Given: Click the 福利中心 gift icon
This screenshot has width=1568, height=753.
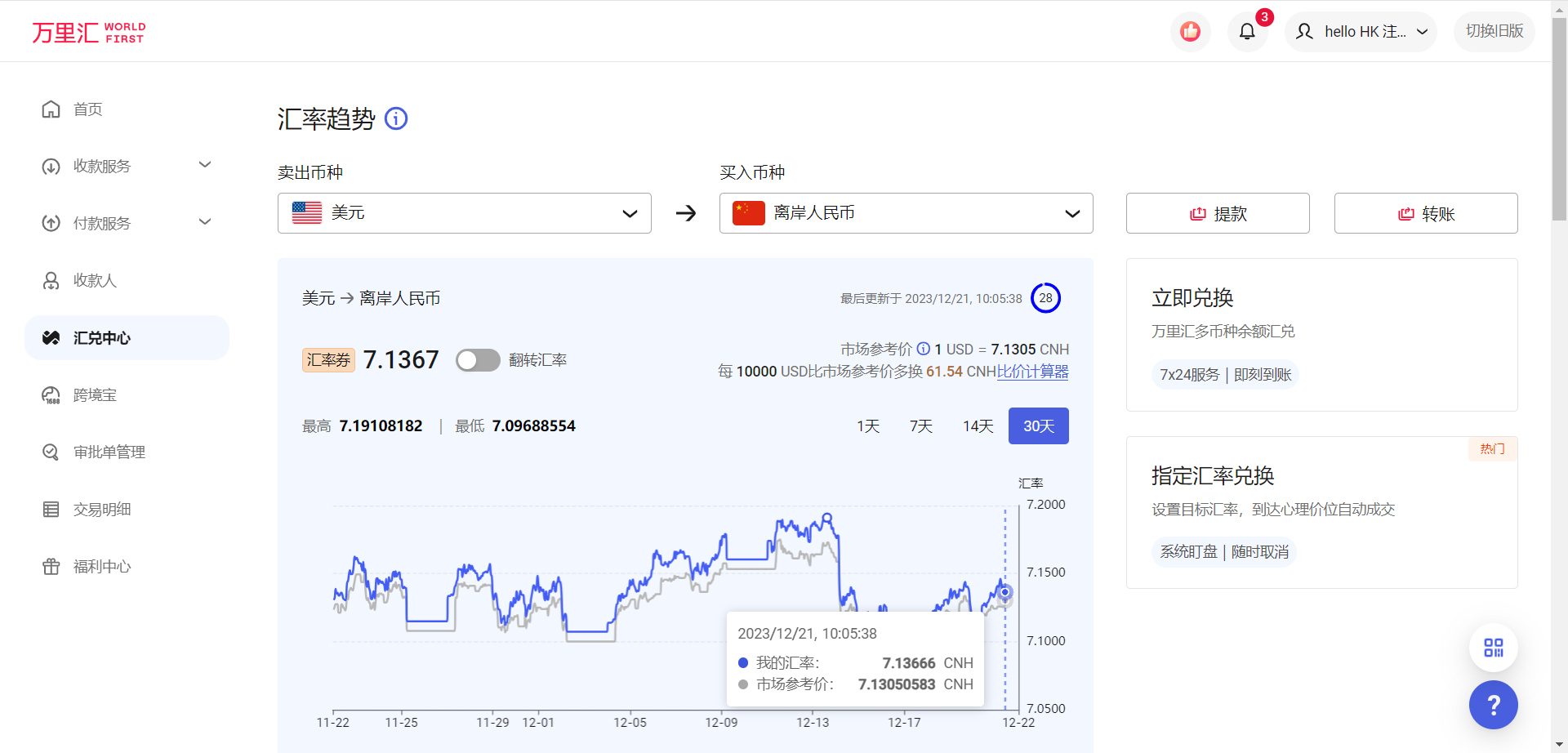Looking at the screenshot, I should click(x=51, y=566).
